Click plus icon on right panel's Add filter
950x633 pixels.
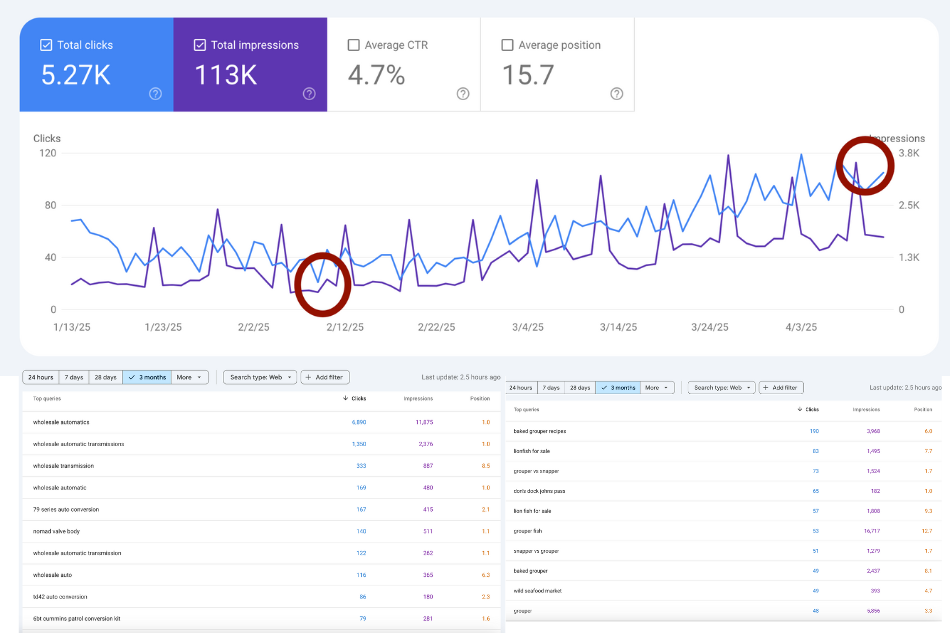tap(765, 387)
